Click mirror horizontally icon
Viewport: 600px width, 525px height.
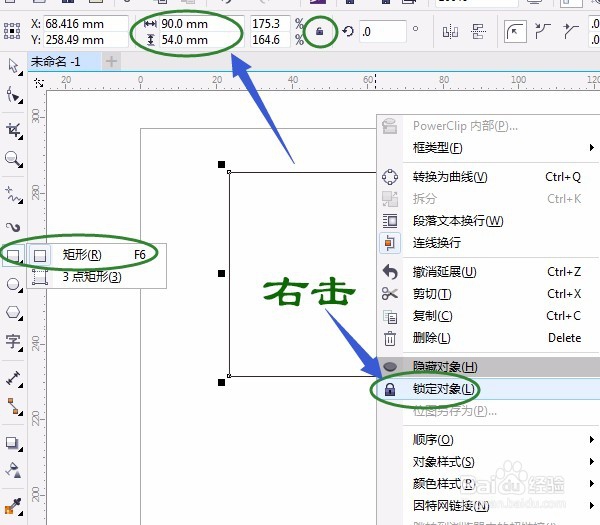(x=450, y=32)
